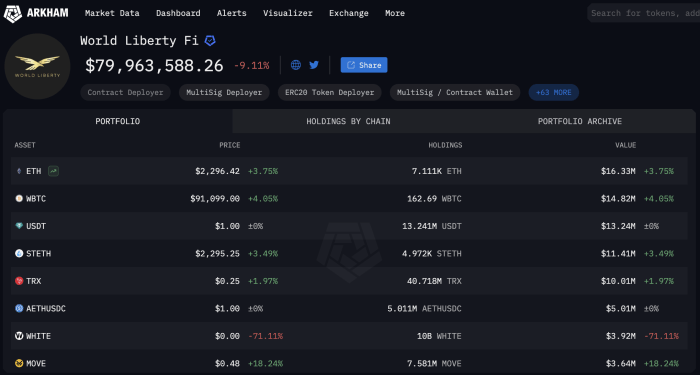Click the 10B WHITE holdings cell

(x=439, y=336)
